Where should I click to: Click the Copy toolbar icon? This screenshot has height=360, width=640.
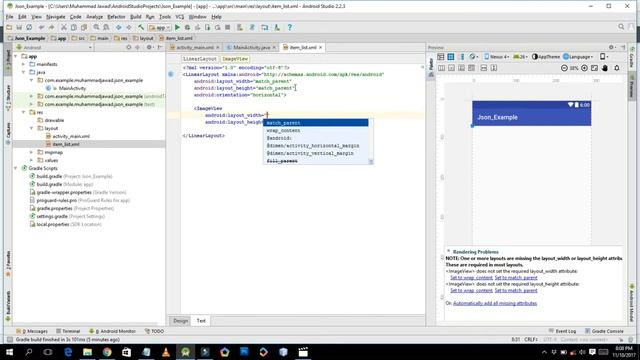73,27
